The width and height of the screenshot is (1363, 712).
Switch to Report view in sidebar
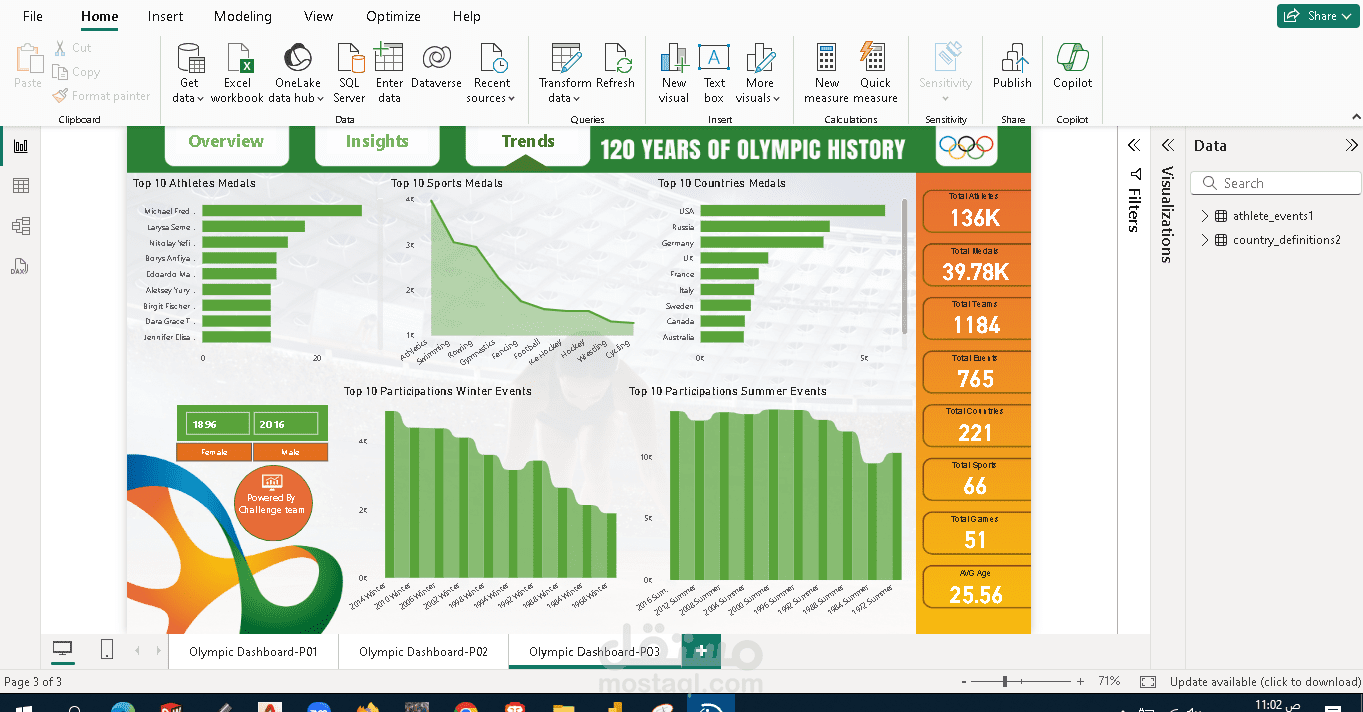[21, 146]
